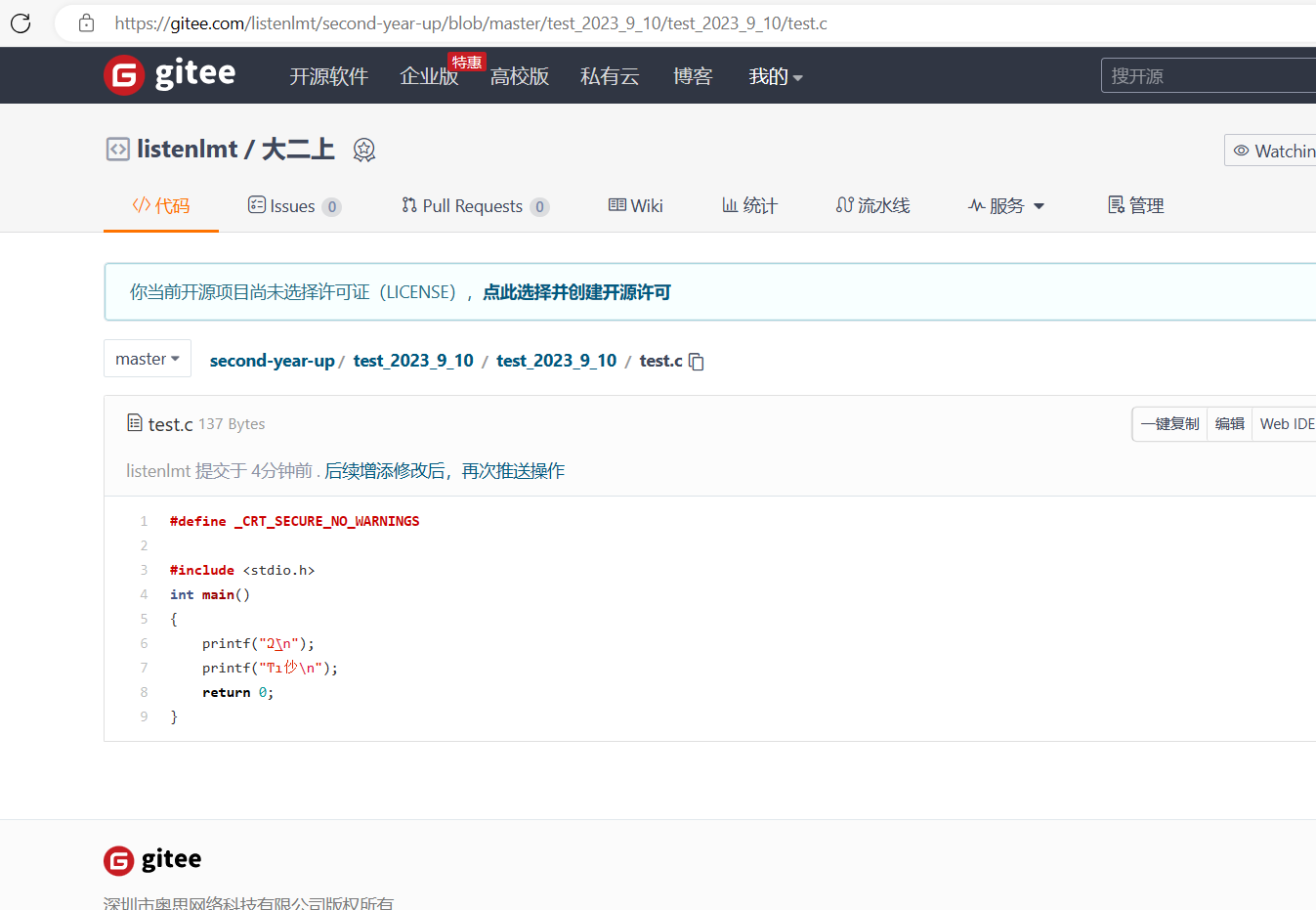
Task: Click the 提交于 4分钟前 commit time text
Action: pos(254,471)
